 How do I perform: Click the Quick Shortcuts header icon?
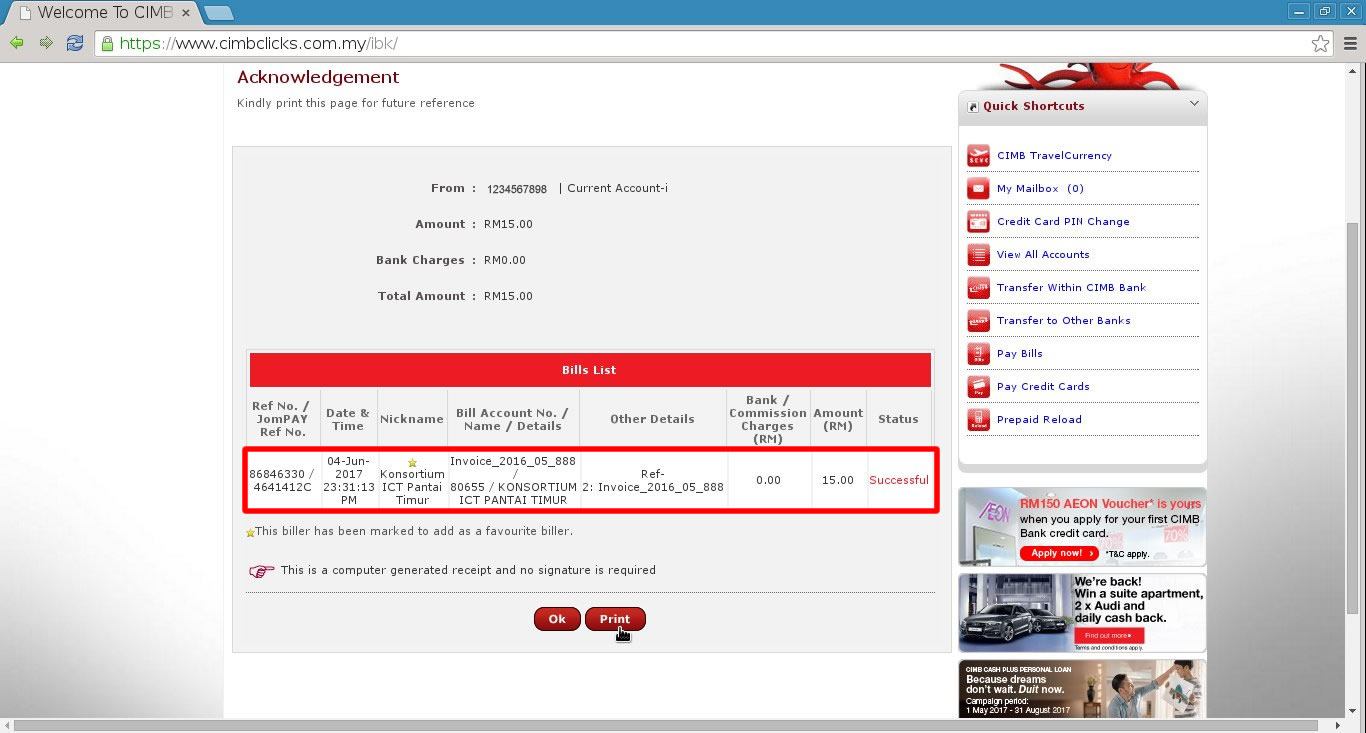click(x=973, y=107)
